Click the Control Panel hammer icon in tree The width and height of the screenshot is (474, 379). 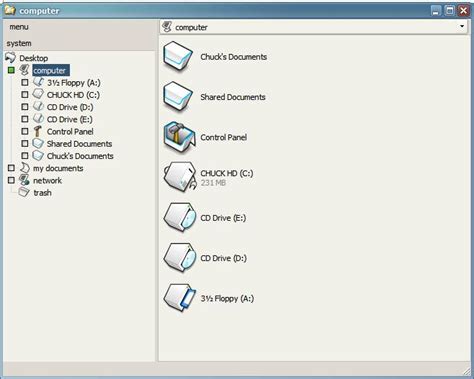coord(38,131)
